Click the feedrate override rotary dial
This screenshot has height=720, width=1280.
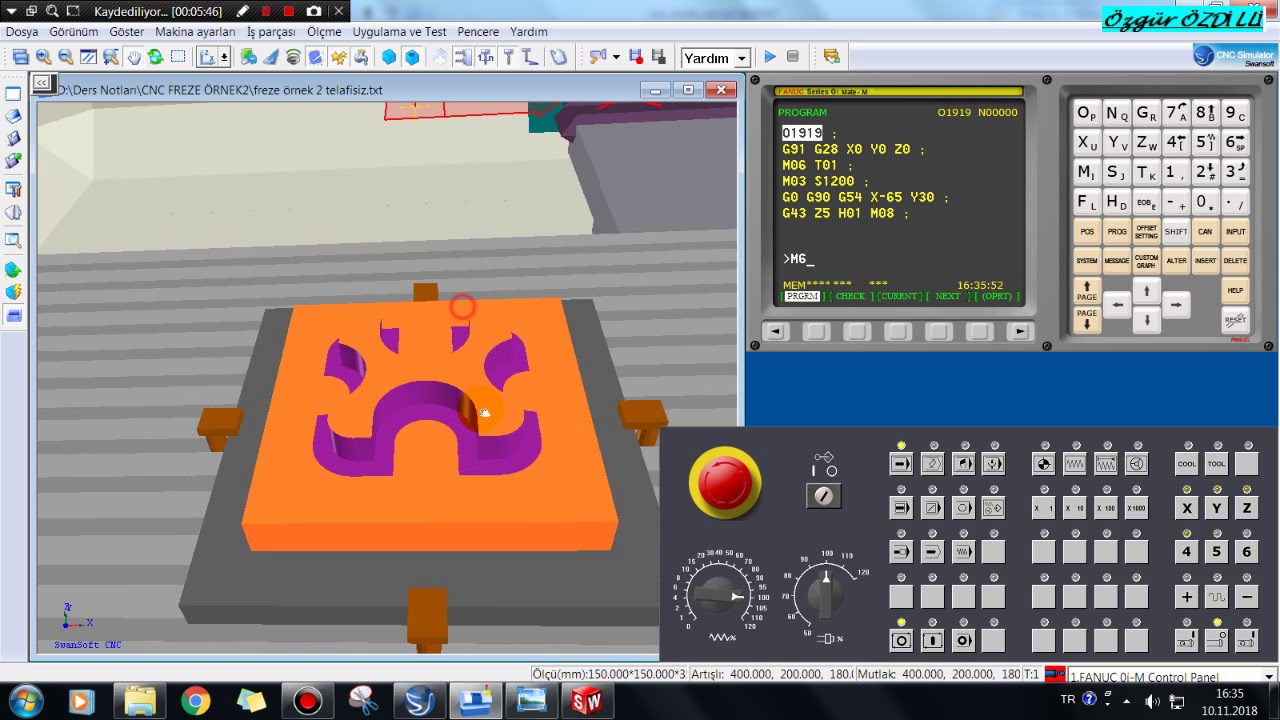[x=720, y=596]
